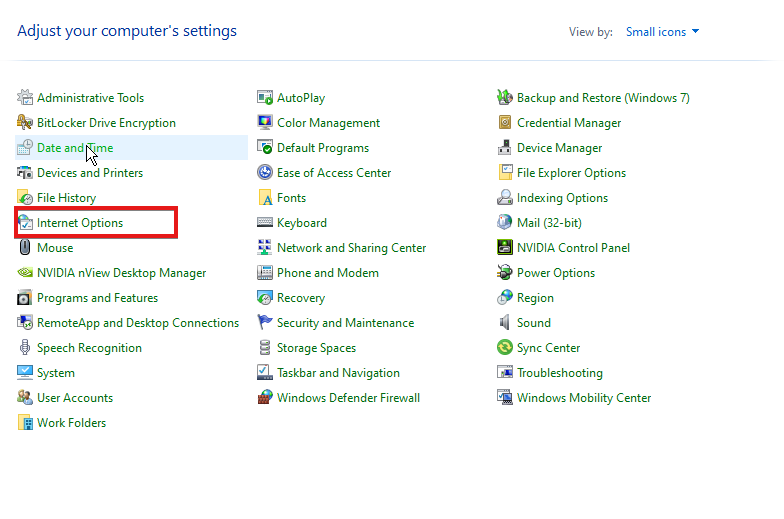Click the Speech Recognition microphone icon
The height and width of the screenshot is (519, 784).
24,348
